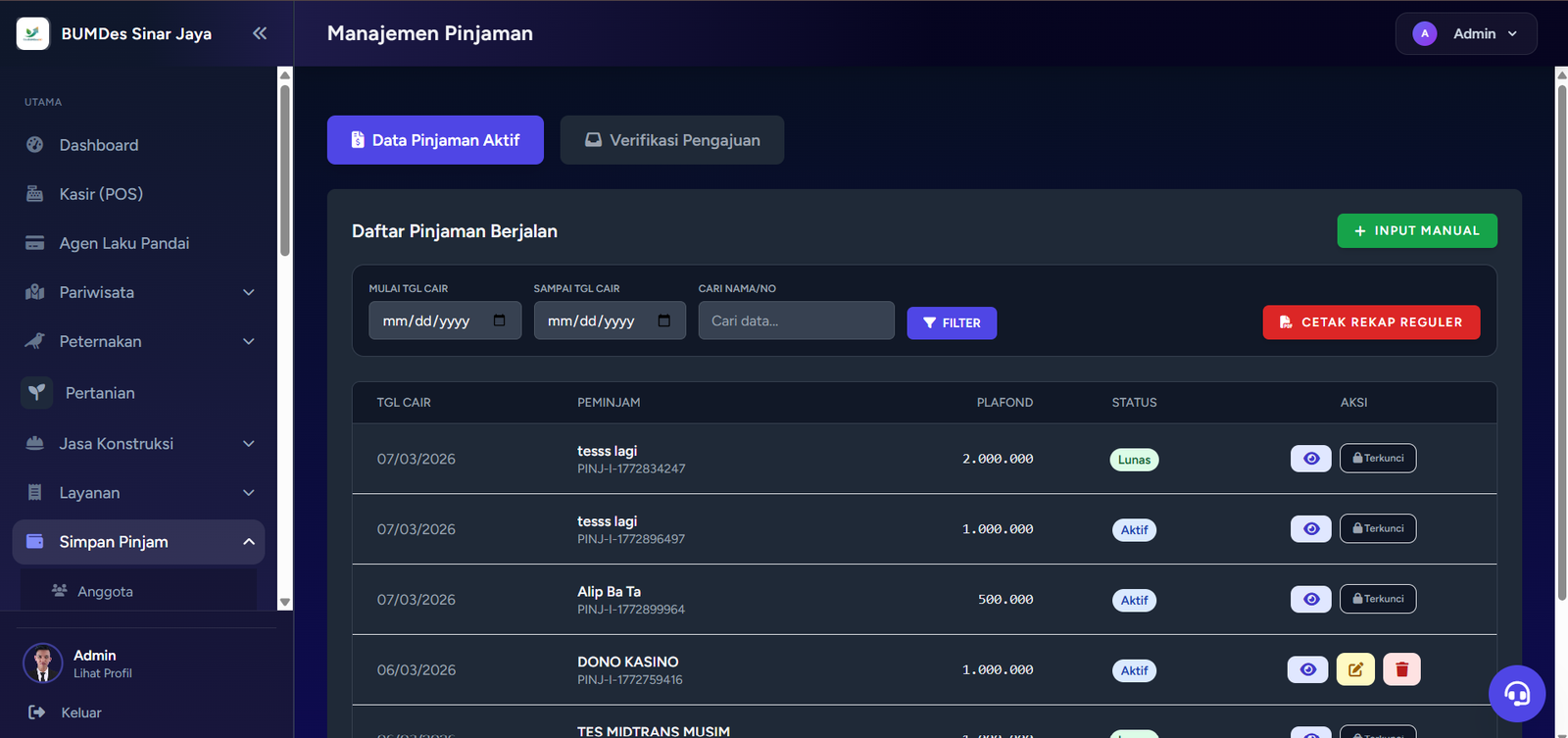Switch to Data Pinjaman Aktif tab
The image size is (1568, 738).
click(x=435, y=140)
